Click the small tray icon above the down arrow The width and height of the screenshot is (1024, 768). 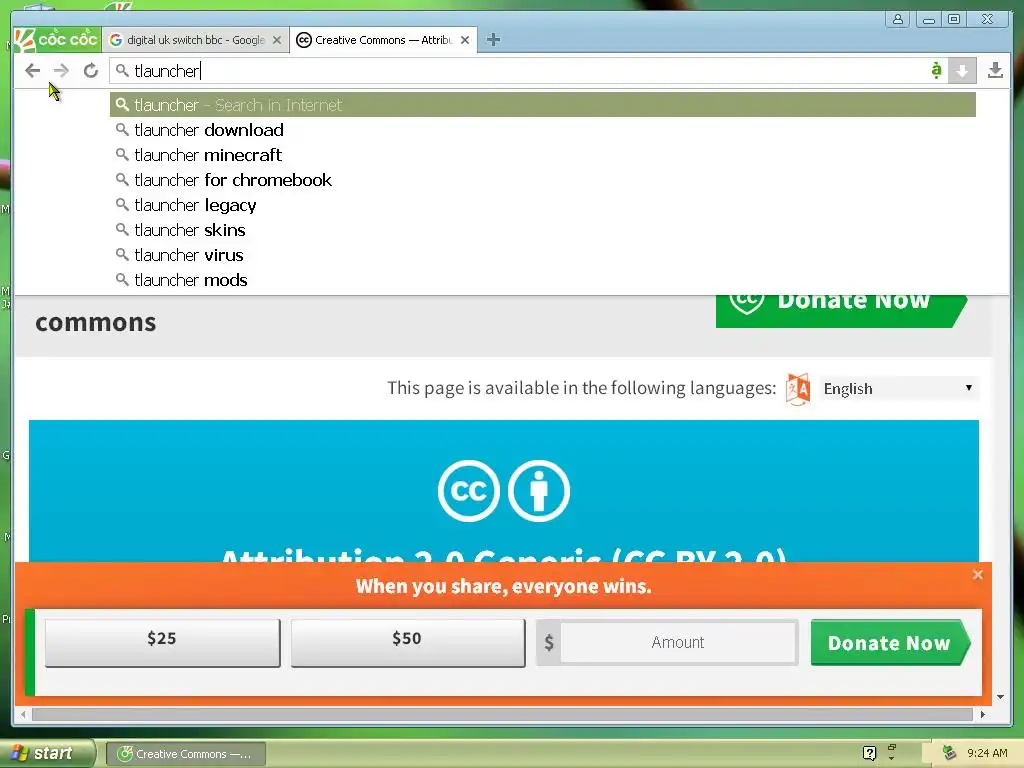[x=891, y=748]
